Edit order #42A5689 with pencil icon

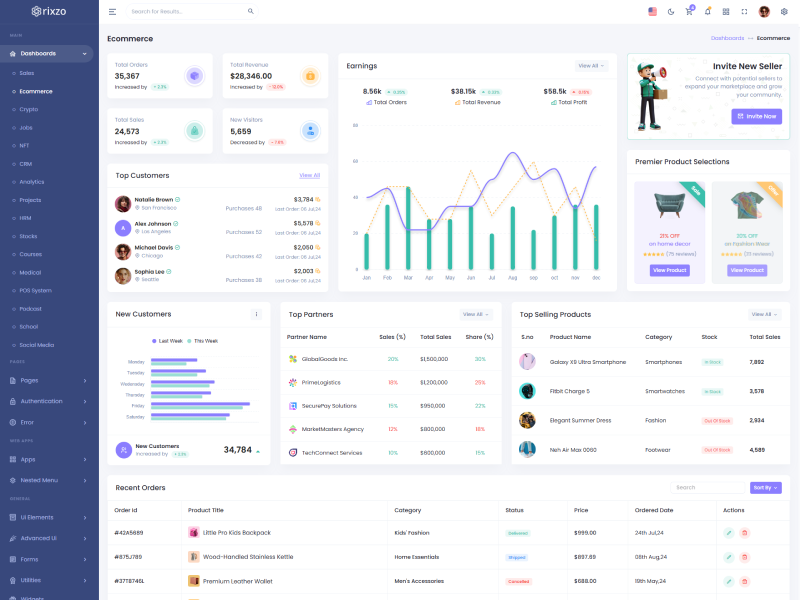pos(729,533)
